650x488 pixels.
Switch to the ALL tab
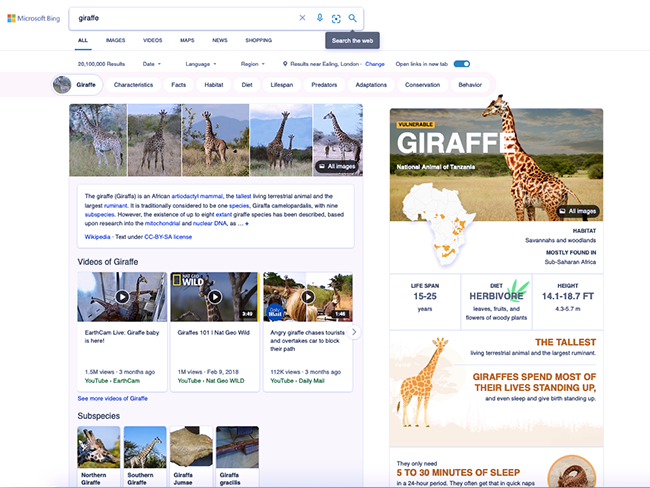(83, 40)
